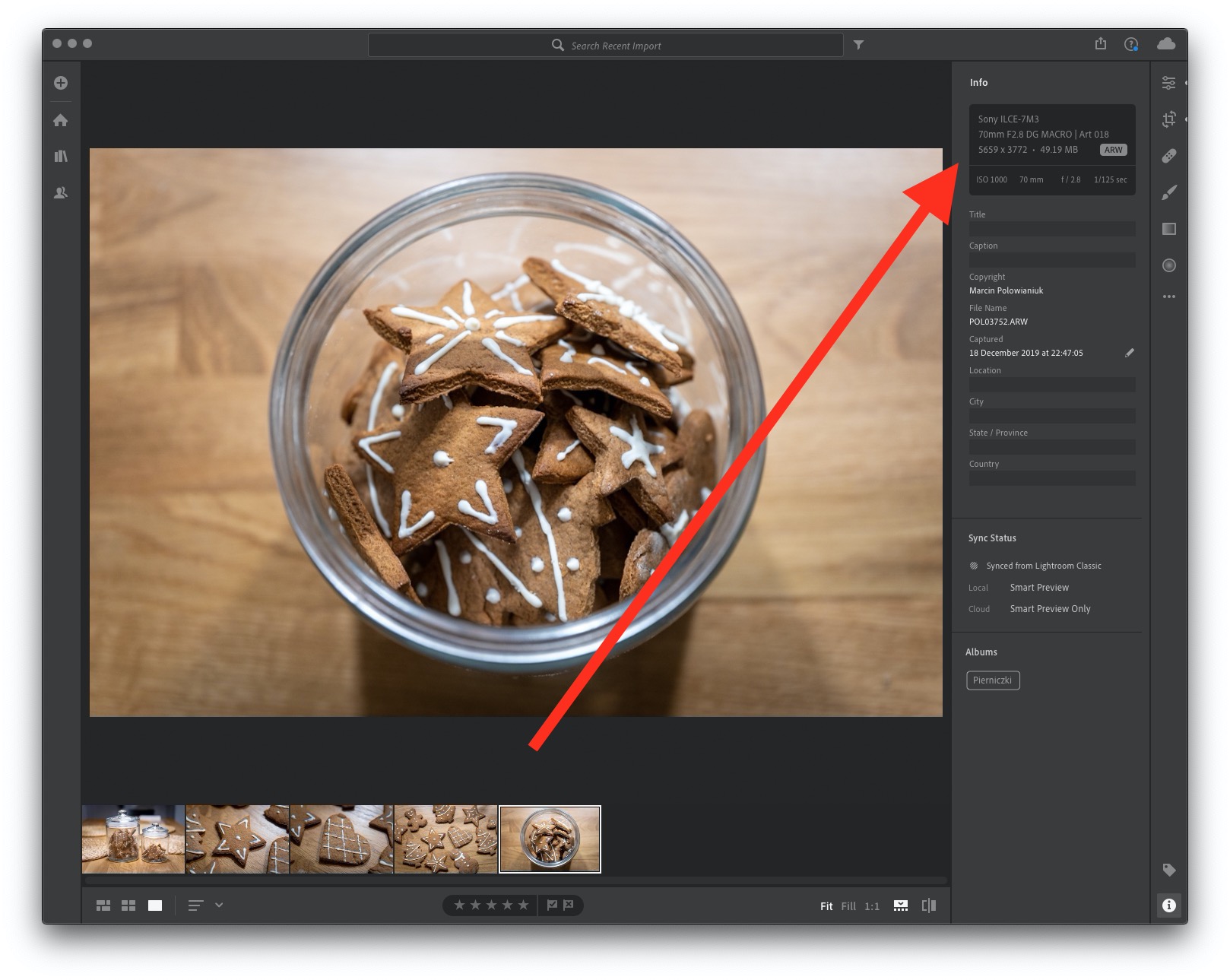
Task: Click the Add Photos plus icon
Action: [x=61, y=83]
